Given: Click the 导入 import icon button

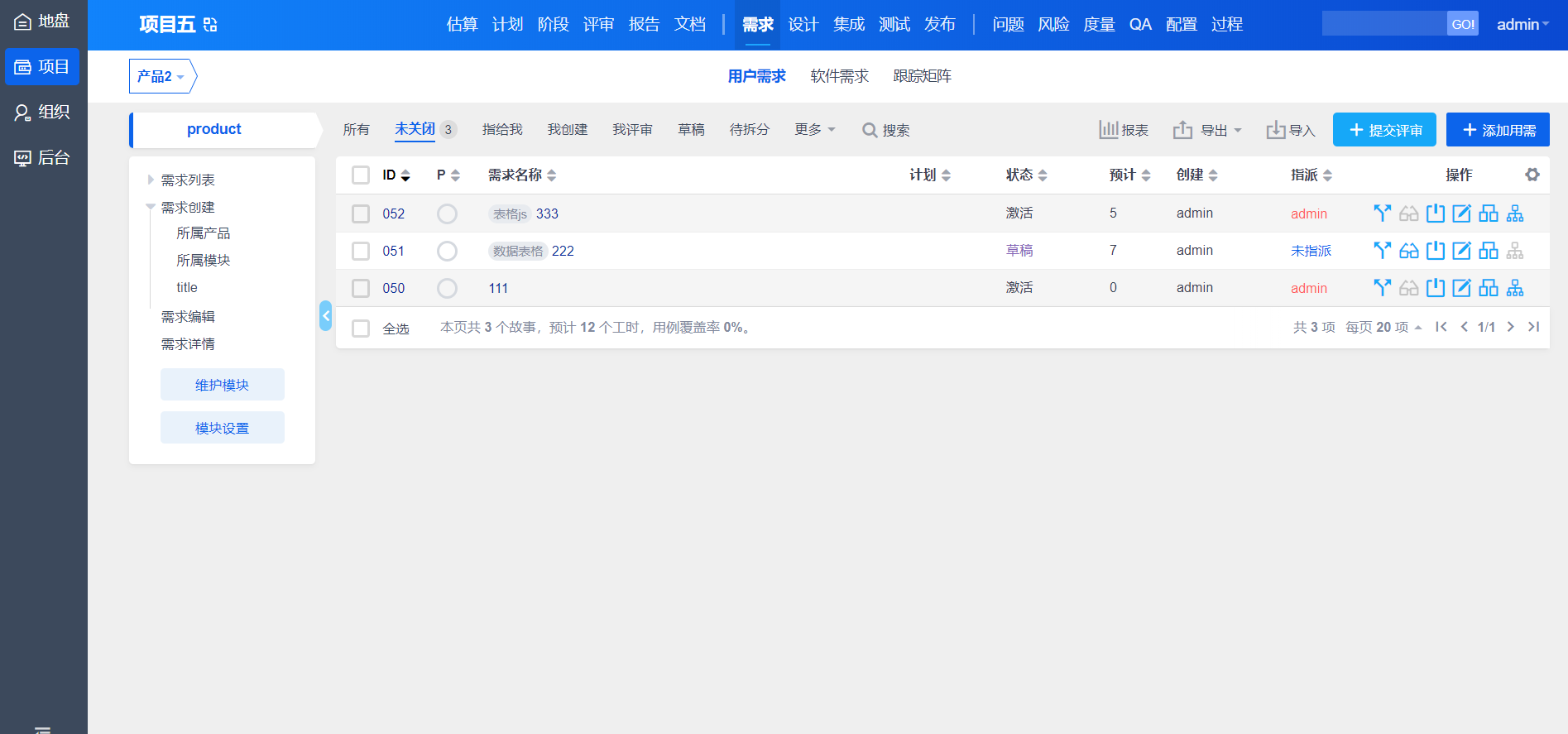Looking at the screenshot, I should point(1291,130).
